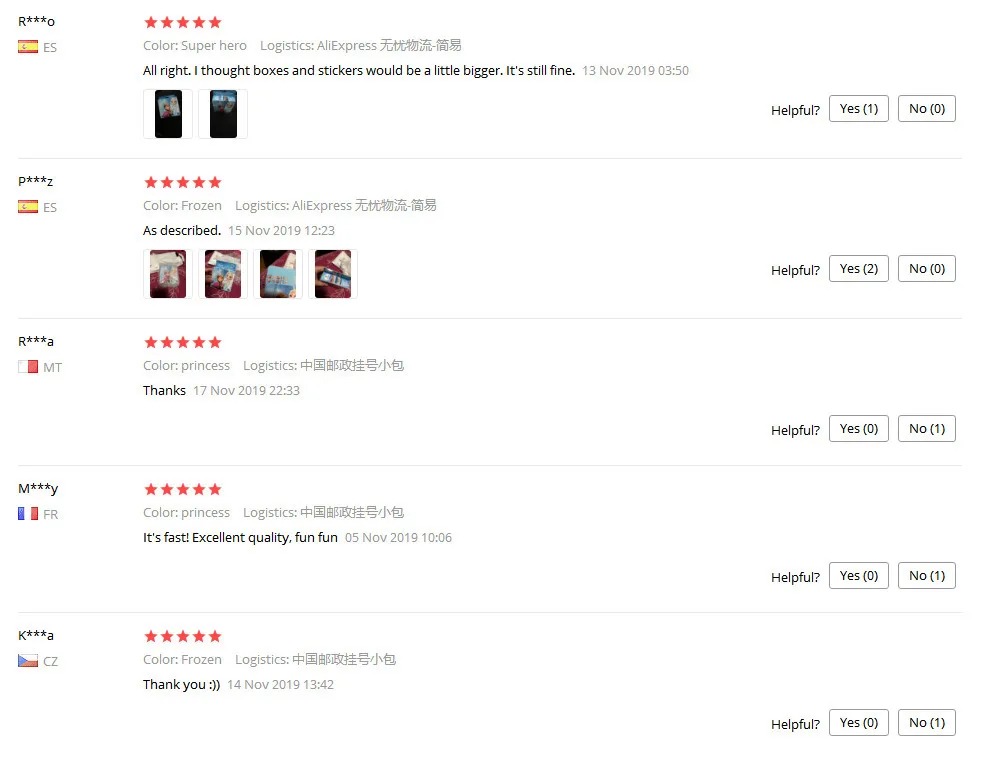
Task: Click Spain flag icon beside P***z
Action: coord(28,207)
